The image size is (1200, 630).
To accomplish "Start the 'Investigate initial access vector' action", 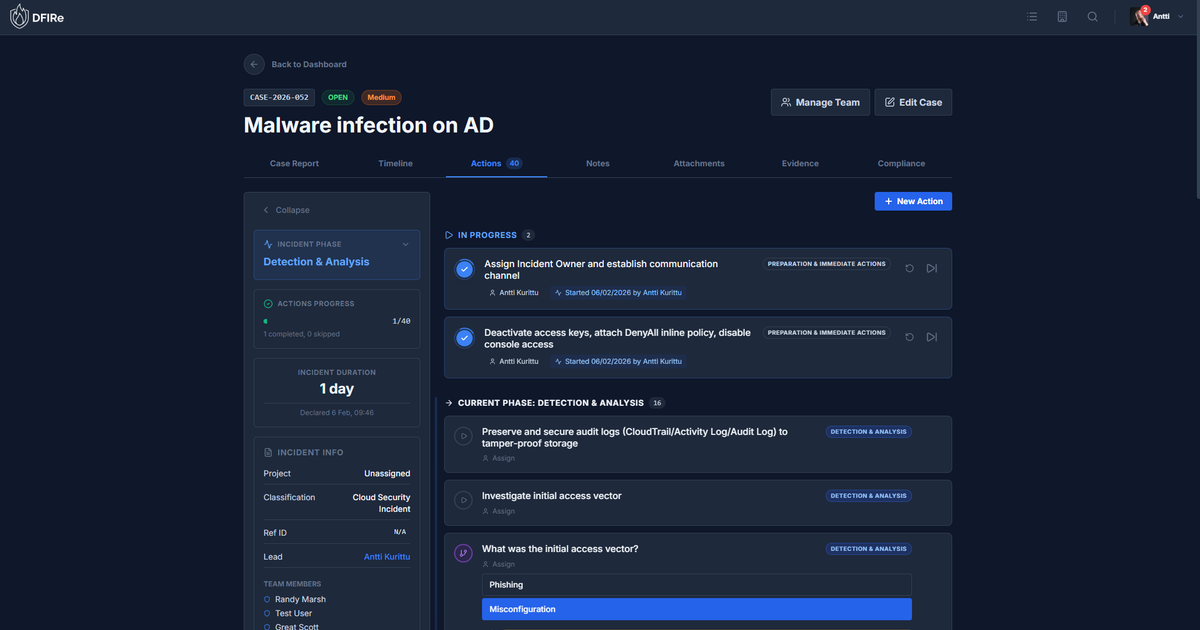I will click(463, 500).
